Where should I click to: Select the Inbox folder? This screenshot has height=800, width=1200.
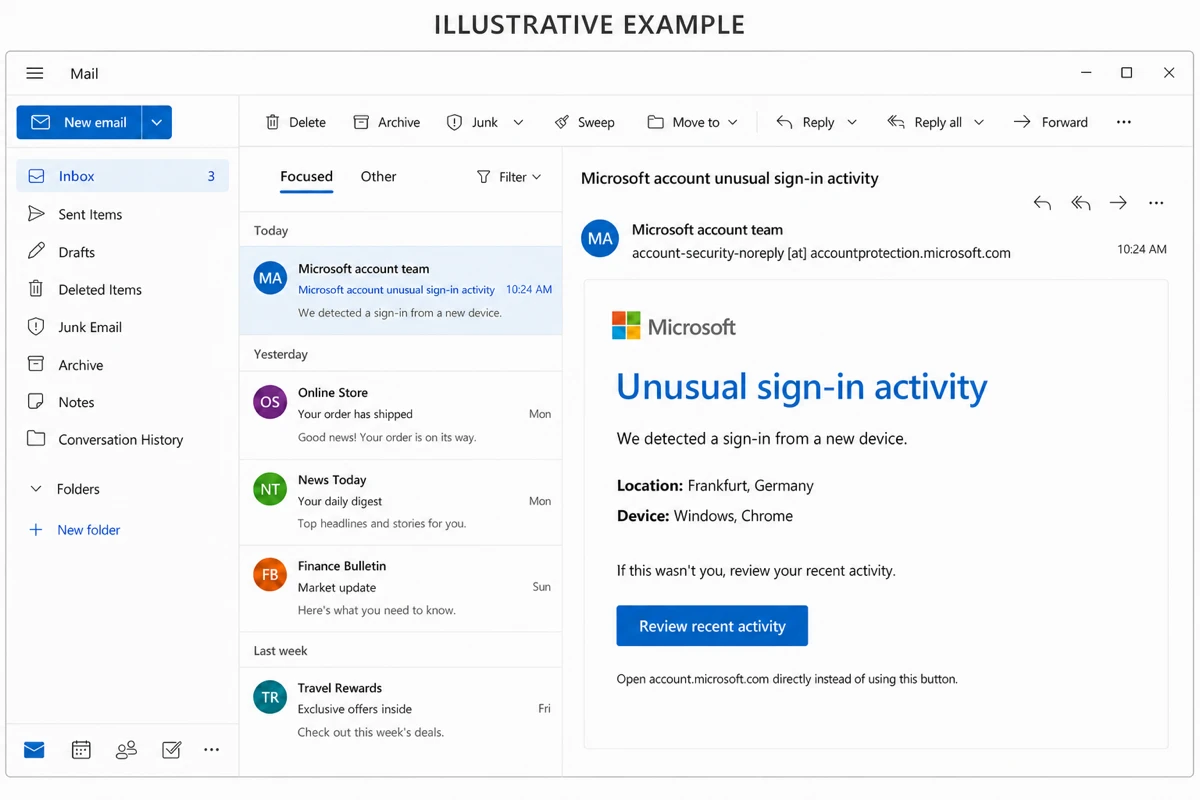tap(122, 176)
